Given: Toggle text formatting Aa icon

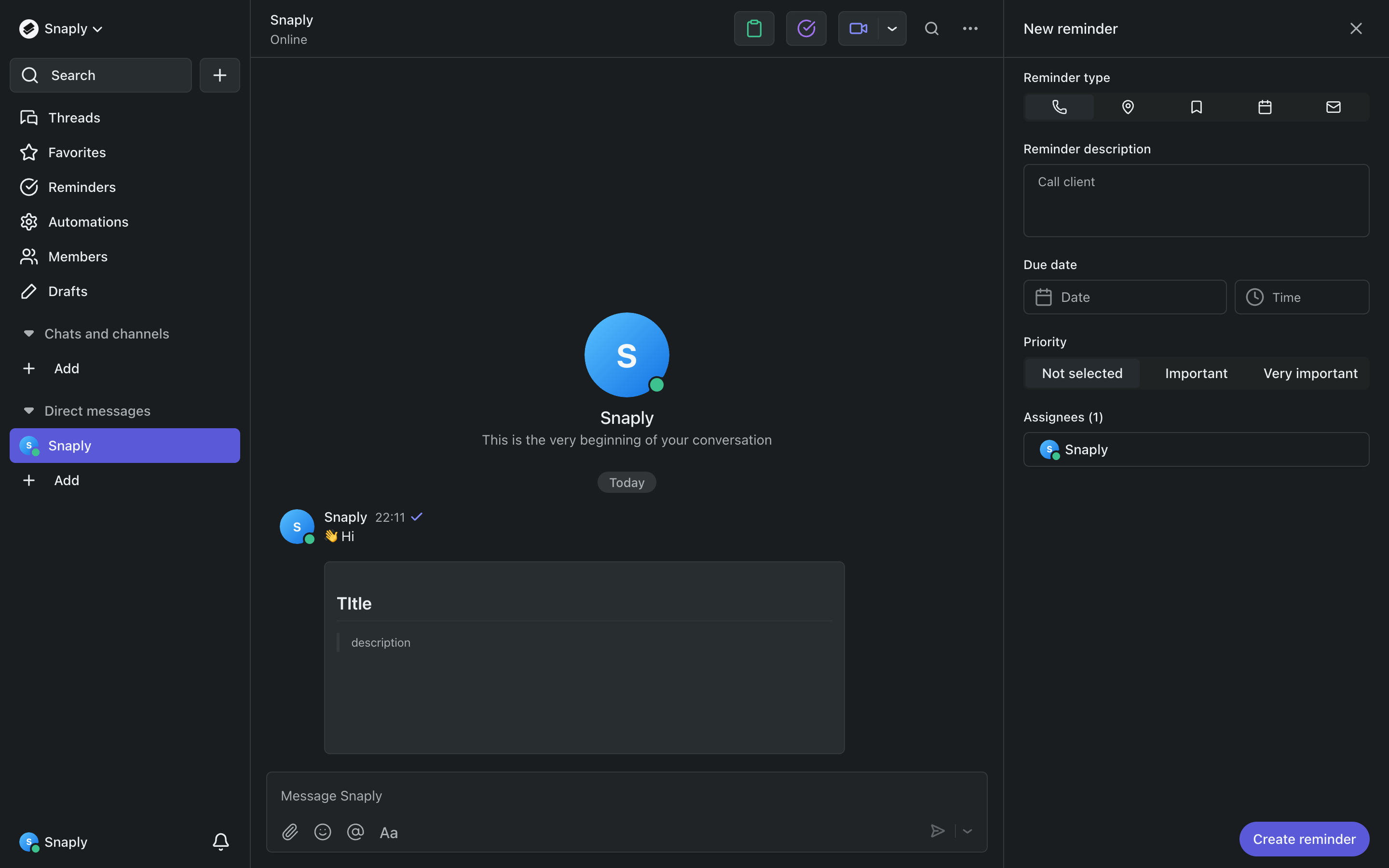Looking at the screenshot, I should click(389, 832).
